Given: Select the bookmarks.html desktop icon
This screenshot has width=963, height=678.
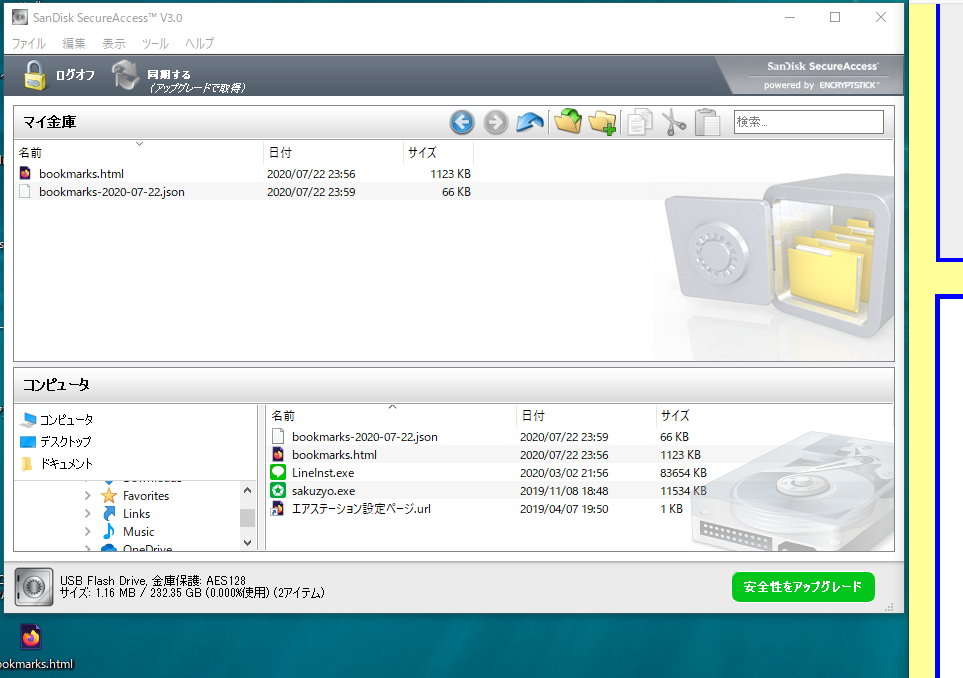Looking at the screenshot, I should (31, 637).
